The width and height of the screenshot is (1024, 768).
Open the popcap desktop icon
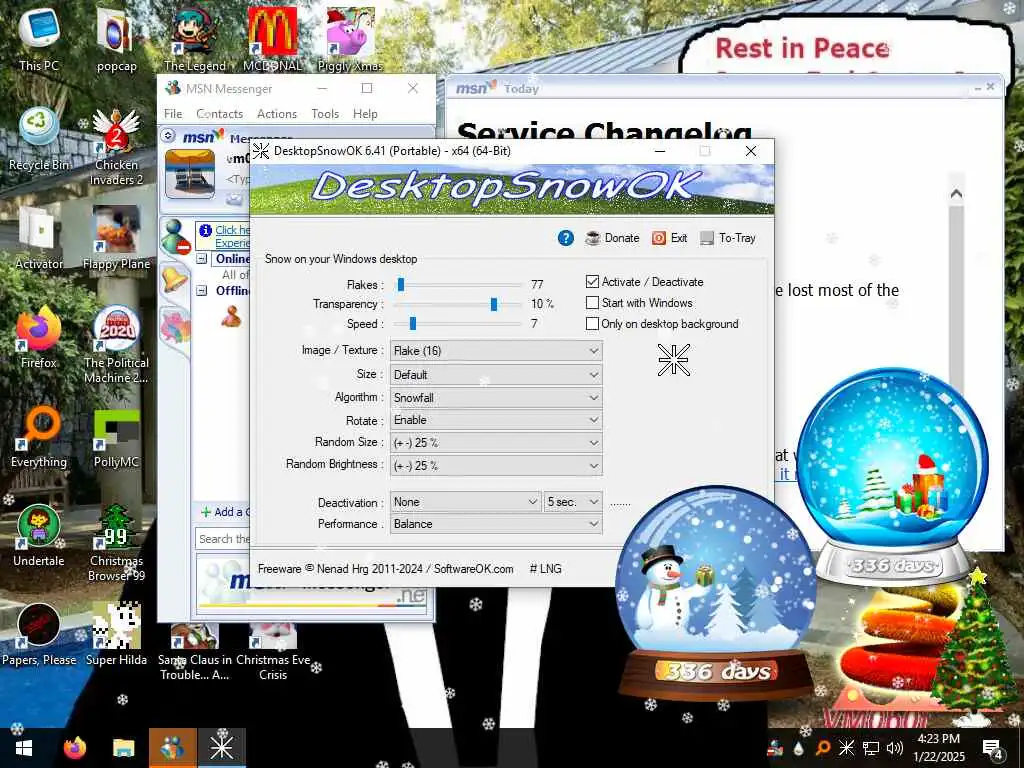pyautogui.click(x=116, y=38)
